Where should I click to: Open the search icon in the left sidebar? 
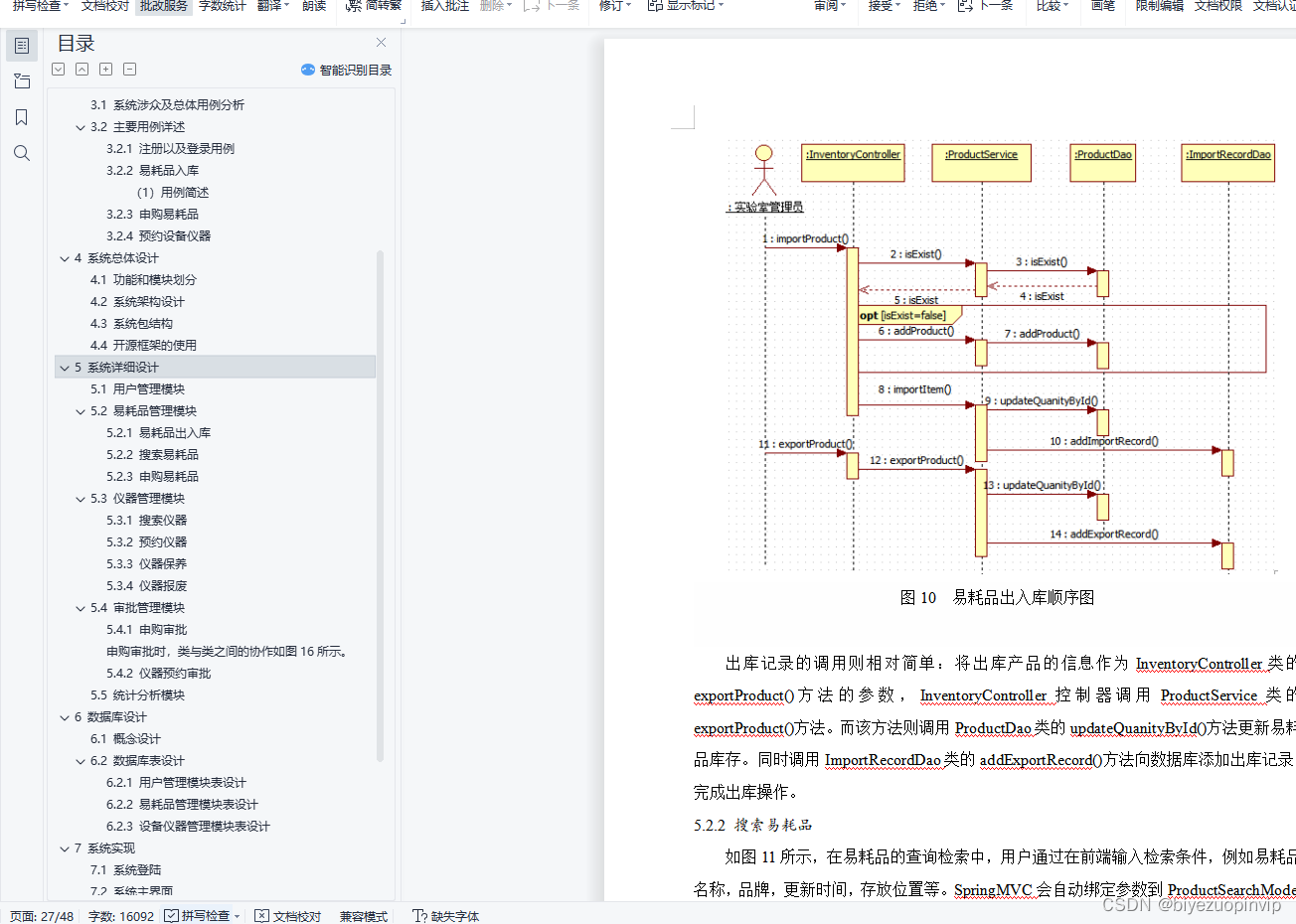[x=22, y=152]
